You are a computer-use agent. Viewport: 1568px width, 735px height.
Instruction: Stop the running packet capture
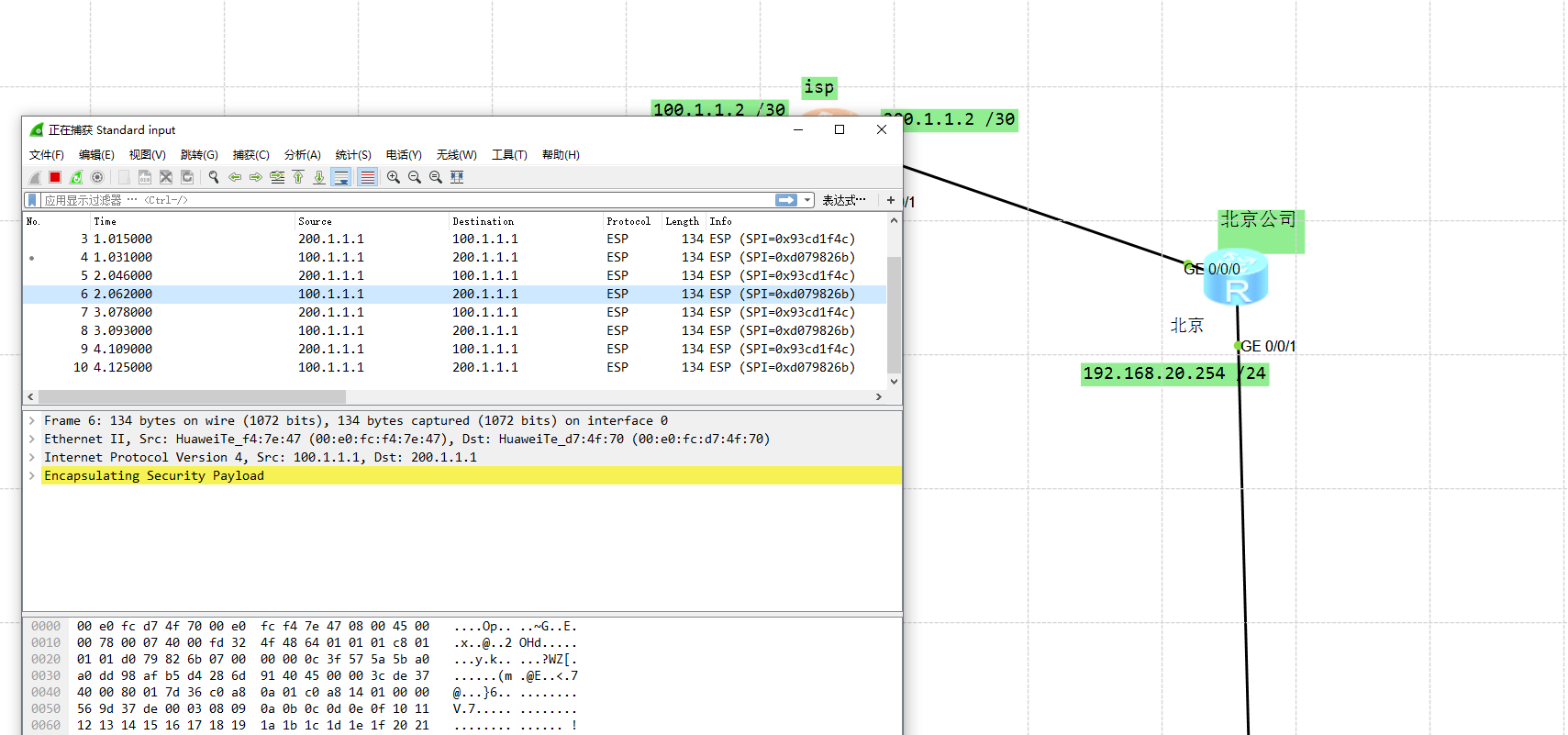(x=55, y=177)
